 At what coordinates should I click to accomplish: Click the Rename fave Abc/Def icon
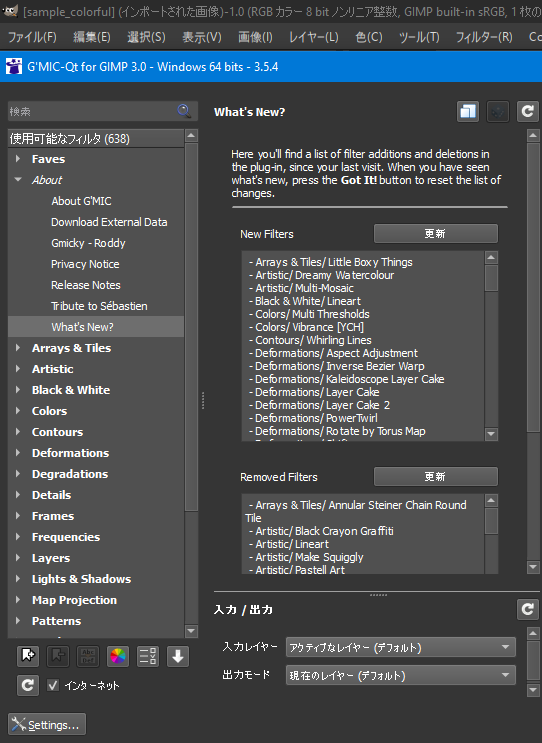(x=88, y=656)
